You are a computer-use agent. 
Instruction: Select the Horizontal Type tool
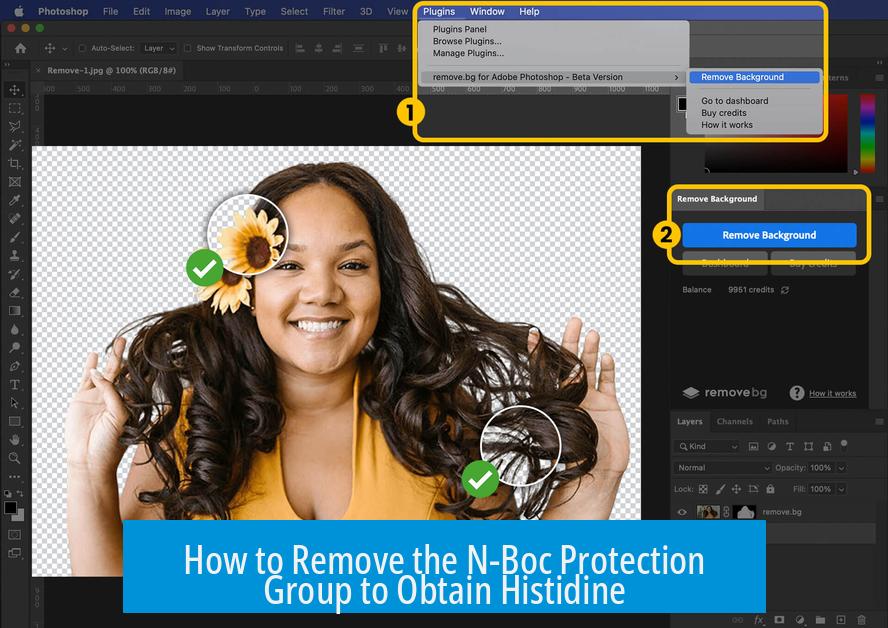(x=15, y=385)
